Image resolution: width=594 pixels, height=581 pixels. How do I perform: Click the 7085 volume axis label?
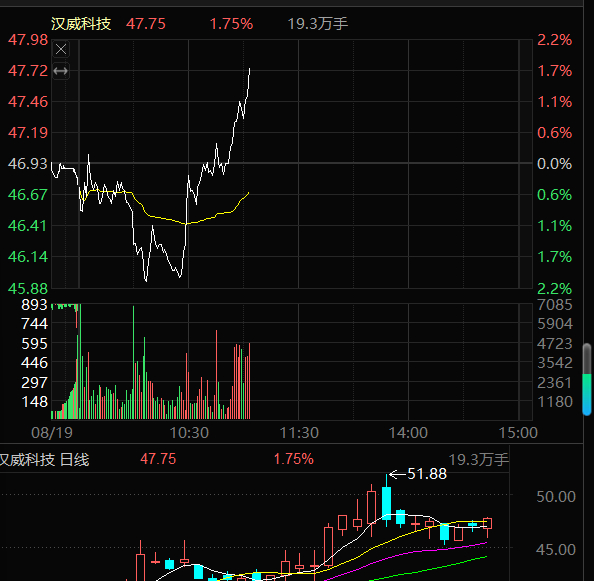555,305
